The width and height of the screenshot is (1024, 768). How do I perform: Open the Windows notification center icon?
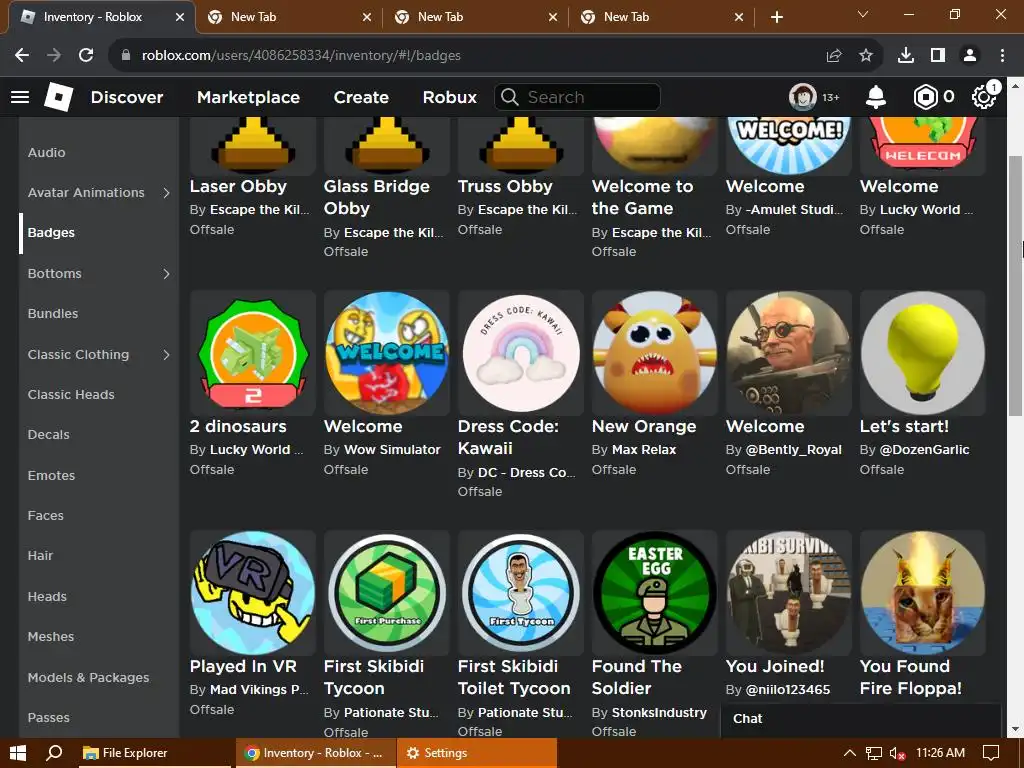point(991,753)
